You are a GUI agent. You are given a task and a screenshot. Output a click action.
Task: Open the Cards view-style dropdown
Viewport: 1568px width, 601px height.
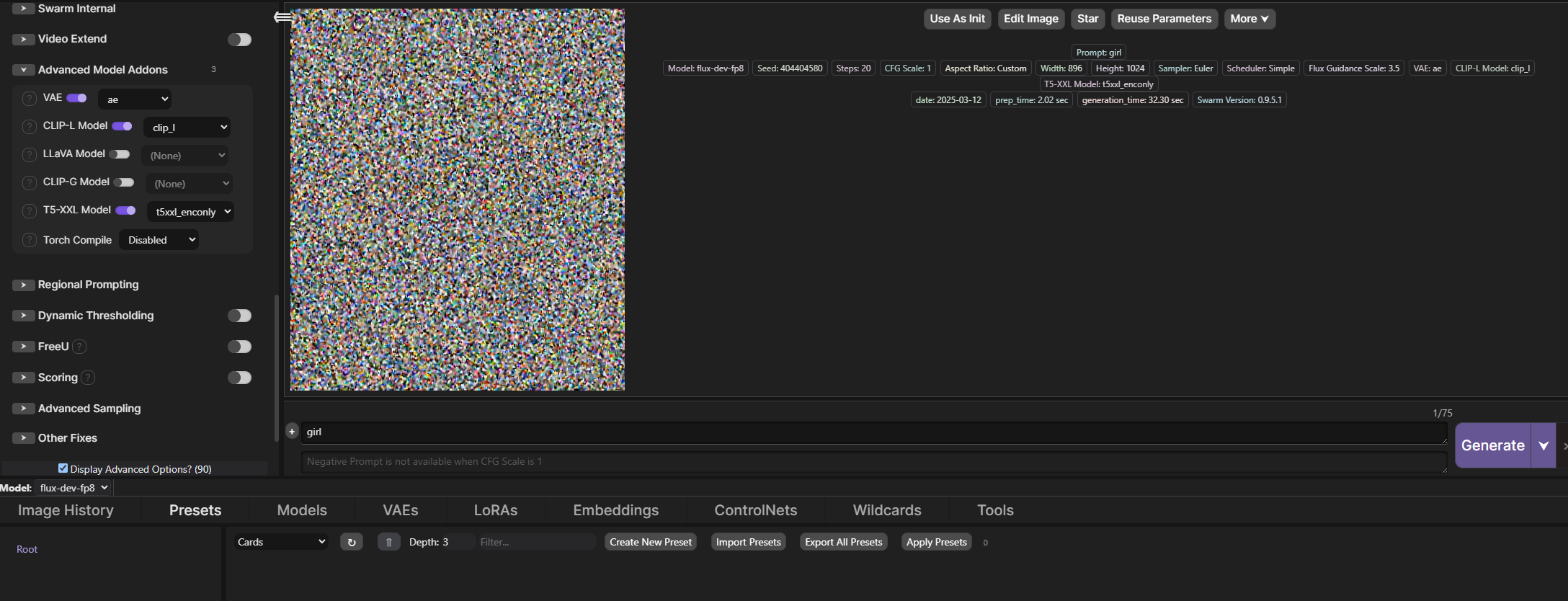coord(280,542)
